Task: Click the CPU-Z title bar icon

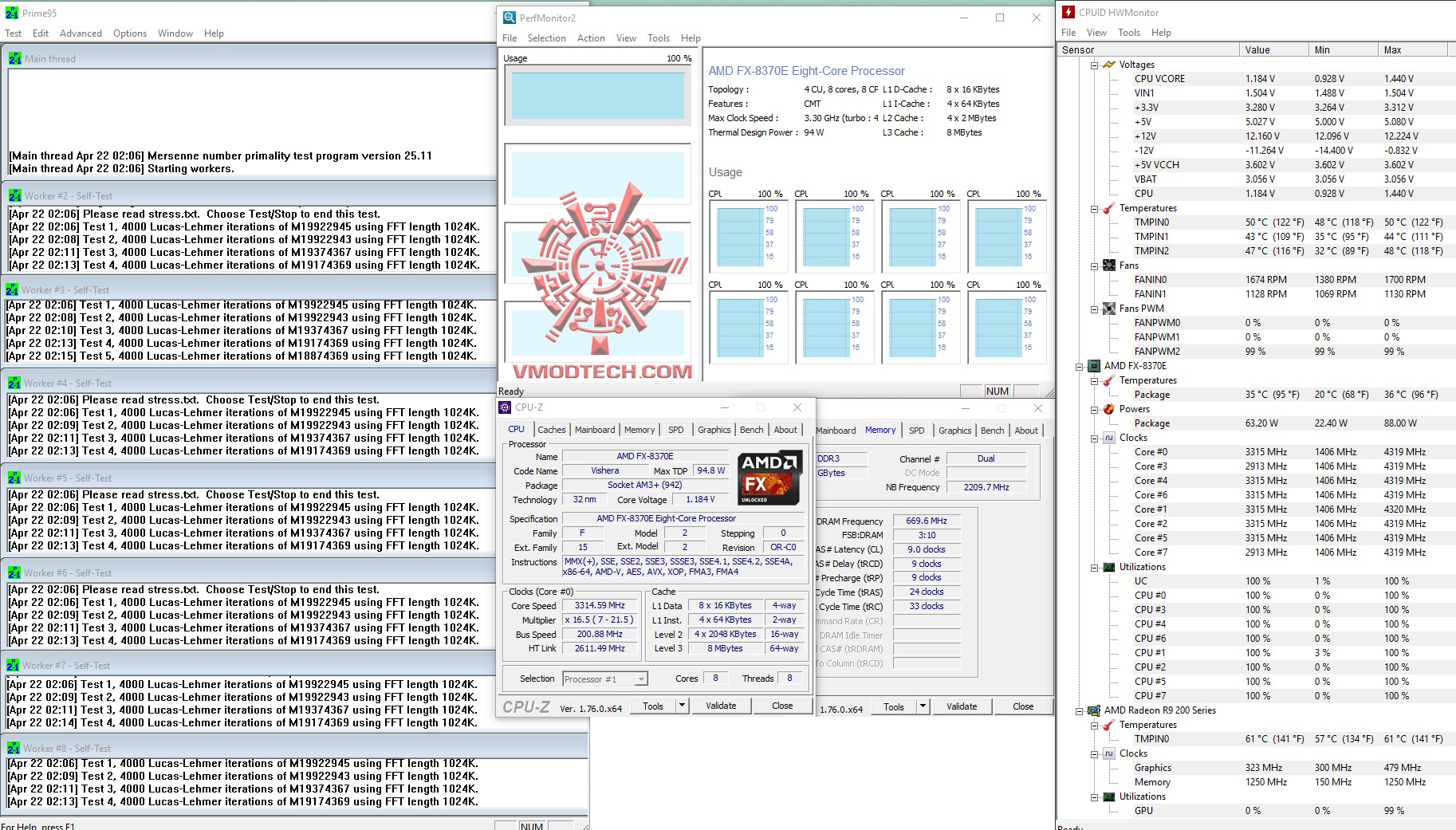Action: [x=505, y=407]
